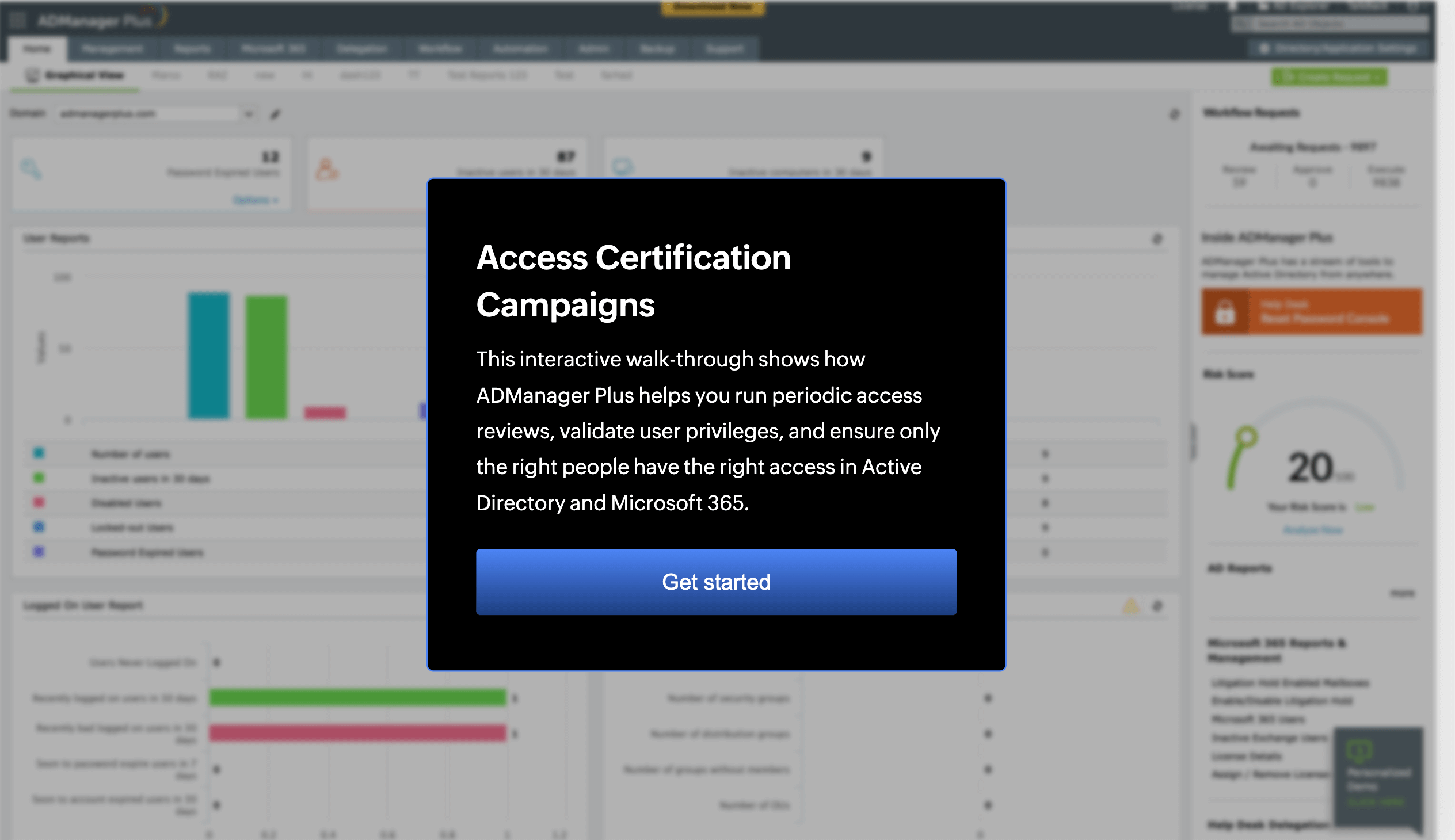The width and height of the screenshot is (1455, 840).
Task: Open the Domain selection dropdown
Action: [x=248, y=113]
